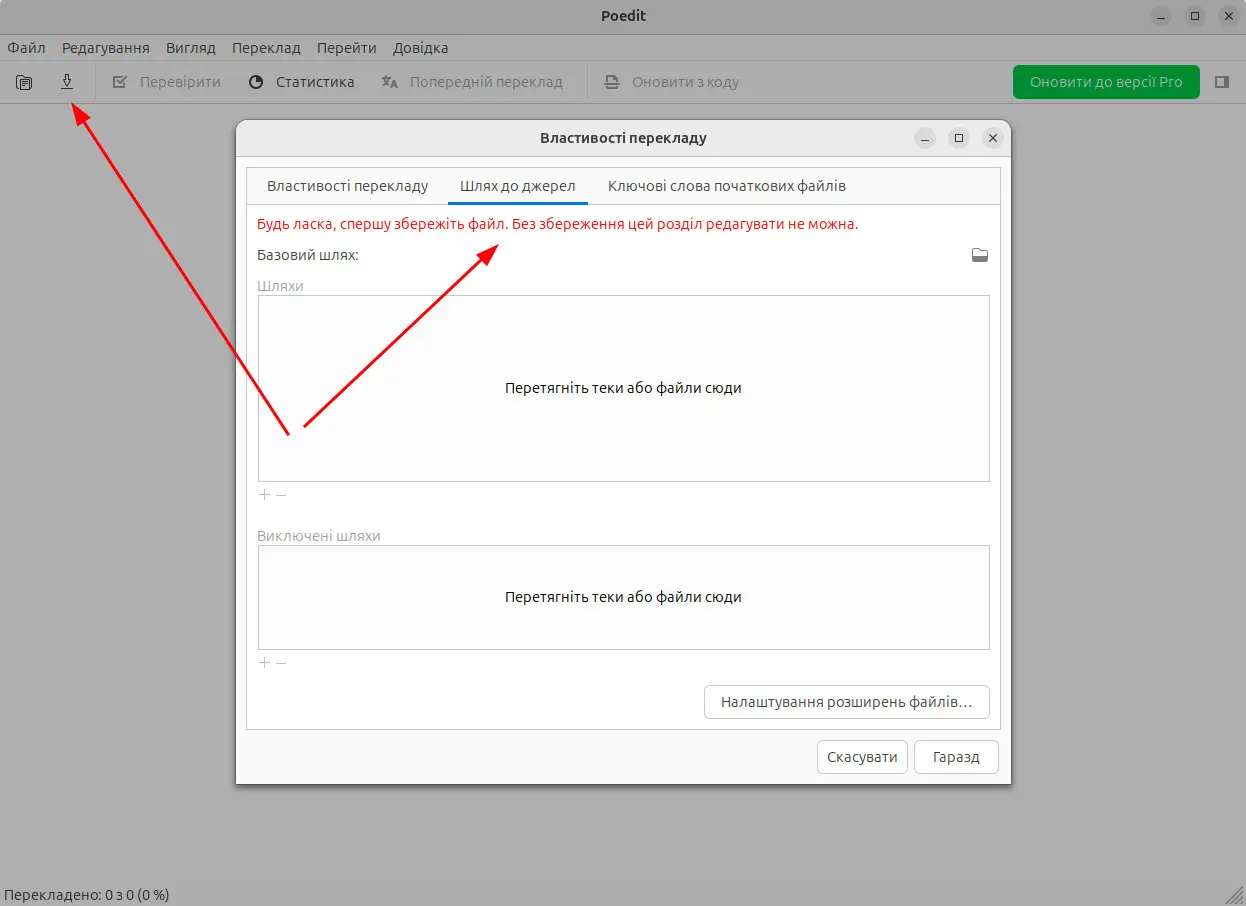Click the green Оновити до версії Pro button
The width and height of the screenshot is (1246, 906).
[1106, 82]
